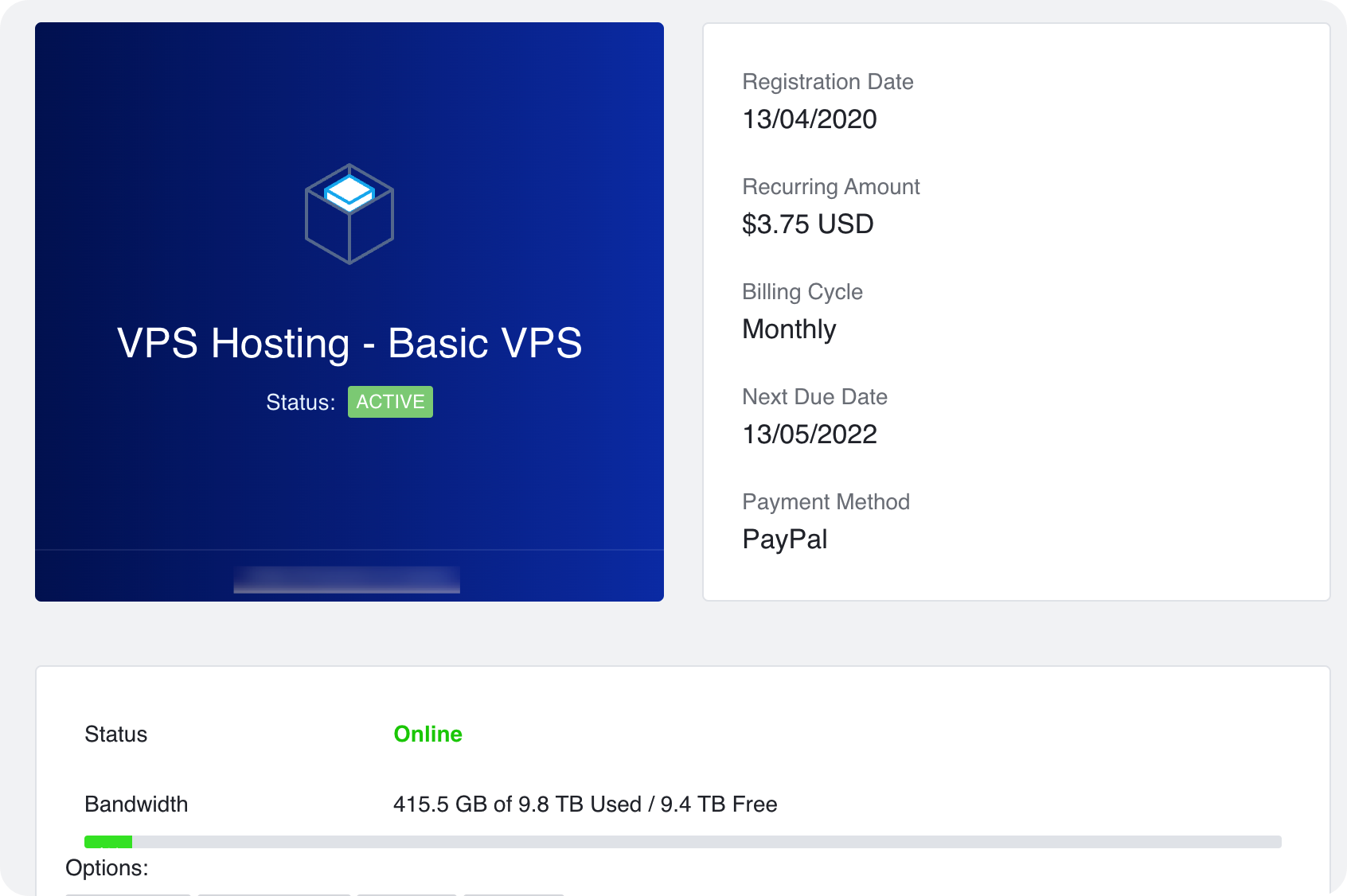This screenshot has width=1347, height=896.
Task: Click the blurred hostname under the product panel
Action: 347,579
